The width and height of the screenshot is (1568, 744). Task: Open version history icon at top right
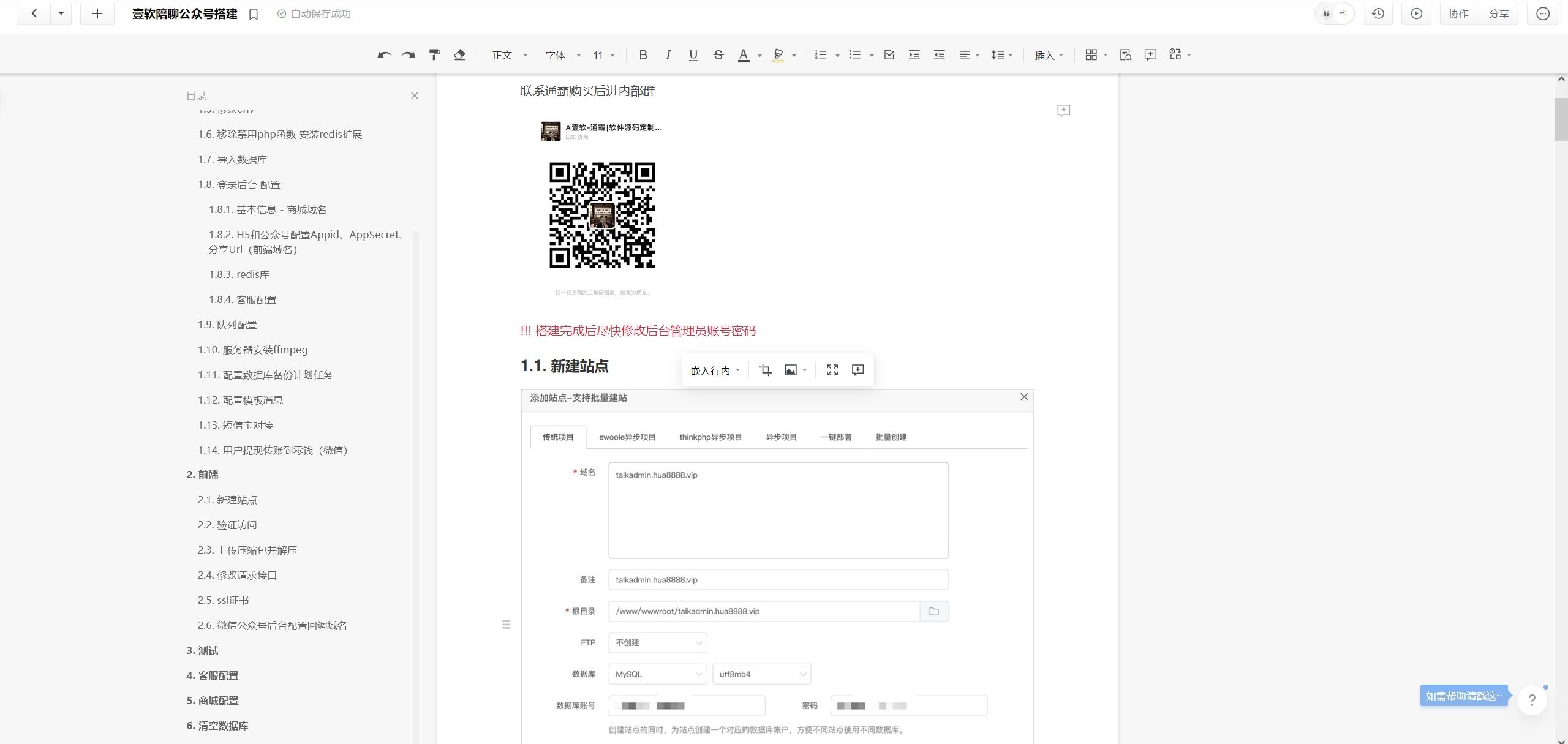[1378, 13]
